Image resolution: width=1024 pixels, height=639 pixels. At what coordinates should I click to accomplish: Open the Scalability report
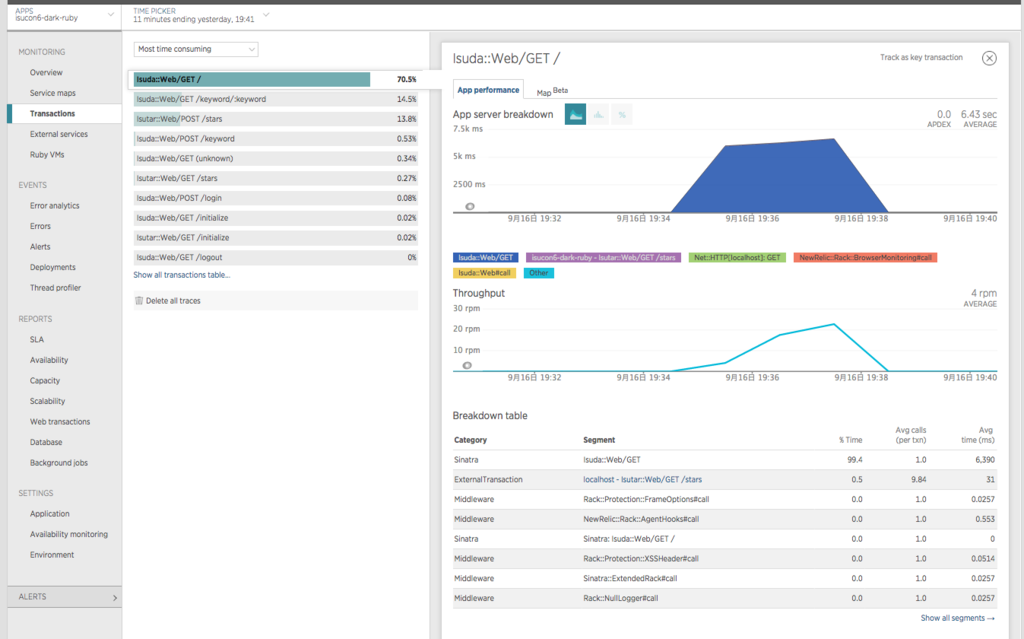[x=47, y=401]
